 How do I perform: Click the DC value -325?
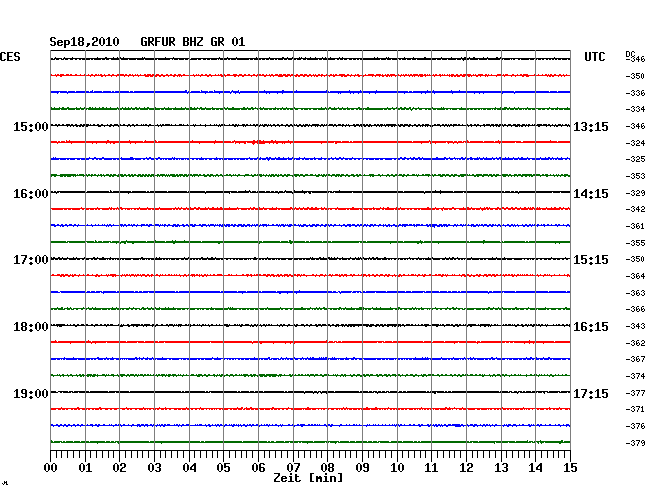tap(635, 159)
